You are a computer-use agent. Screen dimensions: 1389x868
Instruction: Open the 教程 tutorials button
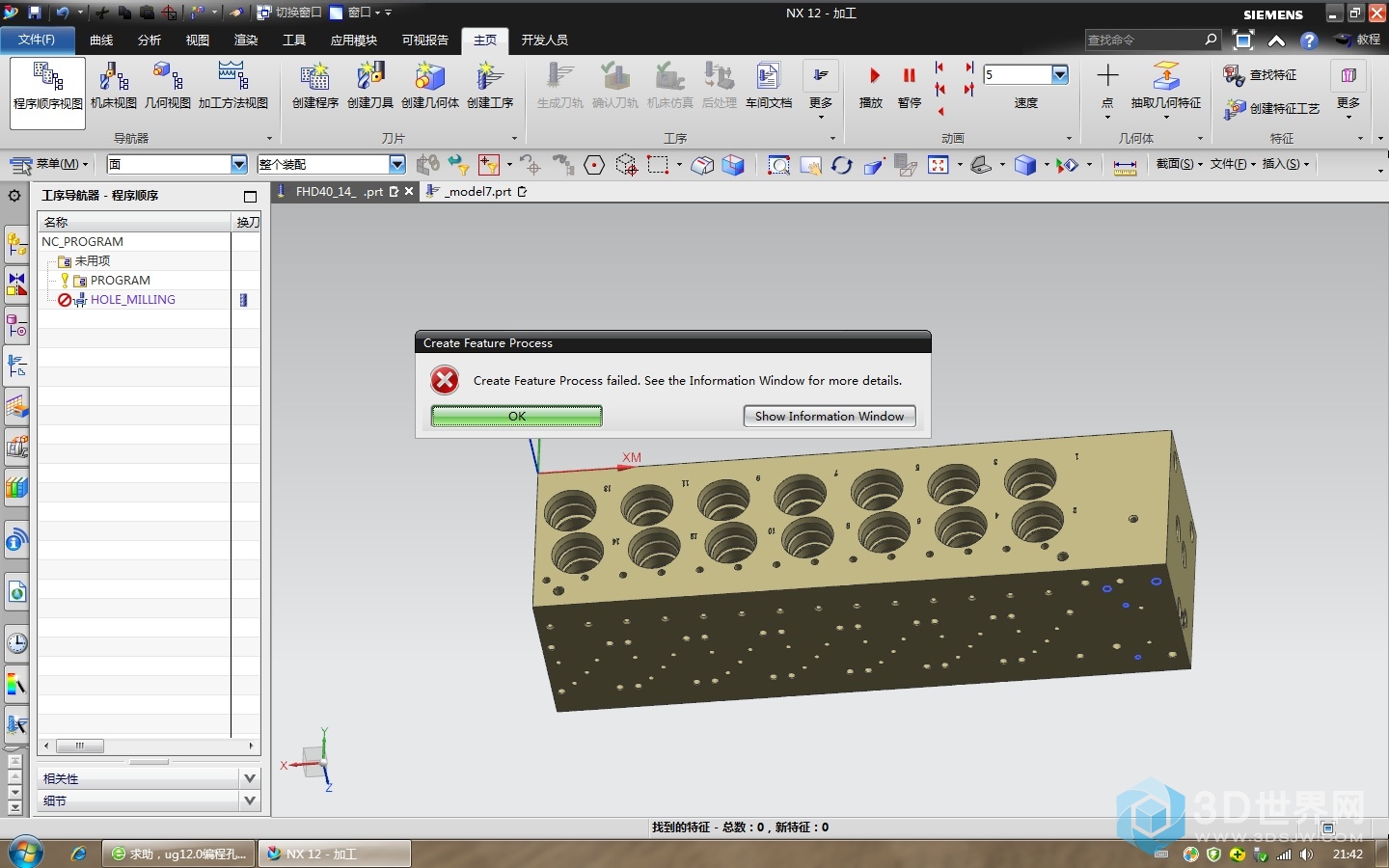1359,40
